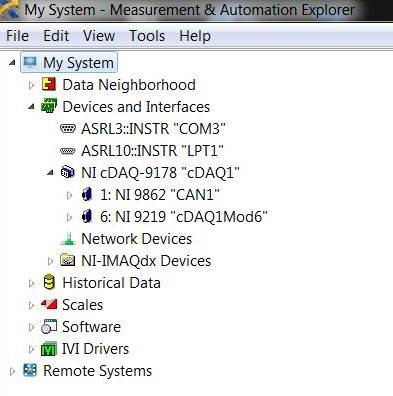This screenshot has height=396, width=393.
Task: Select 6: NI 9219 "cDAQ1Mod6" text
Action: pos(184,217)
